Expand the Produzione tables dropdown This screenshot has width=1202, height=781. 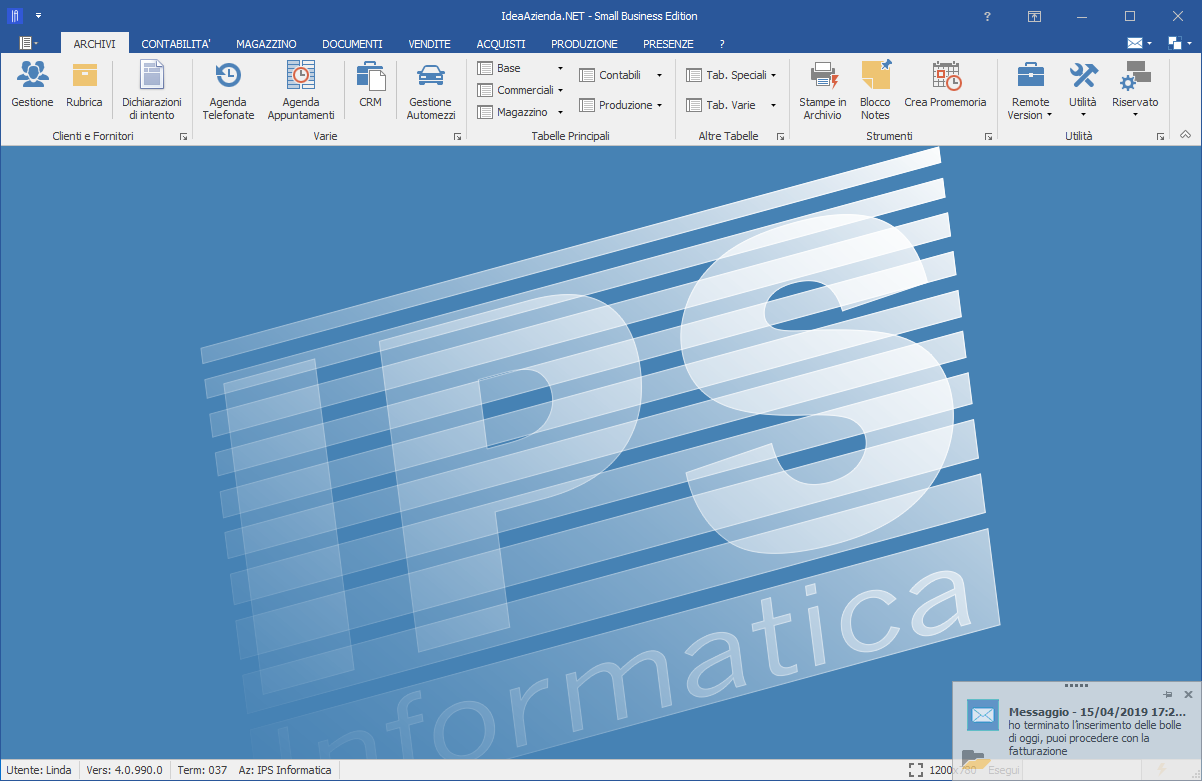click(659, 105)
